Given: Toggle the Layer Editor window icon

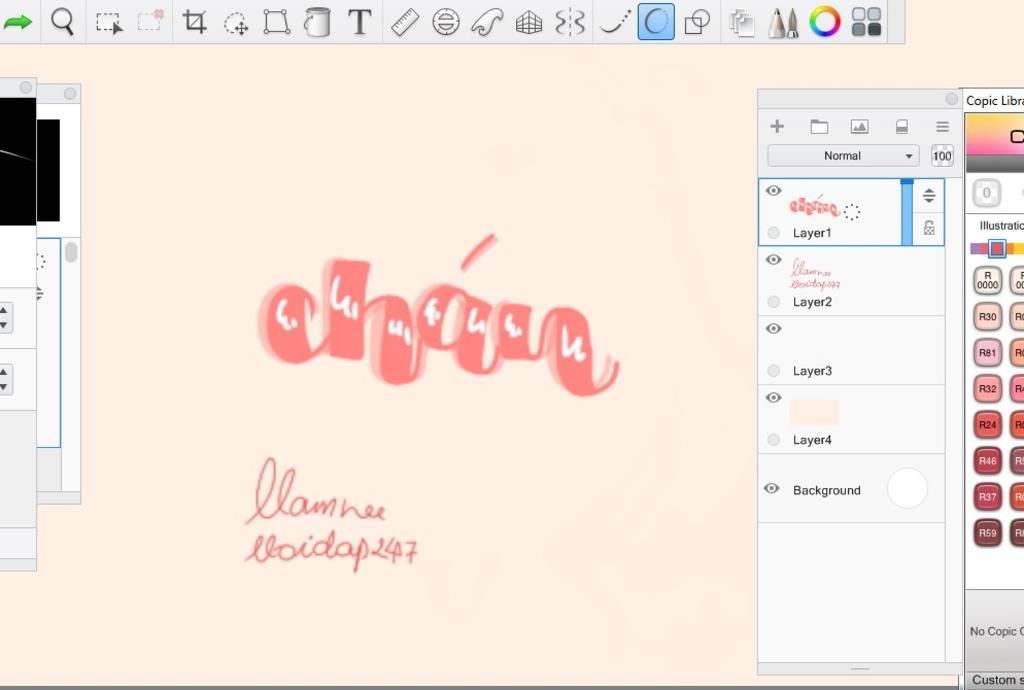Looking at the screenshot, I should pos(742,23).
